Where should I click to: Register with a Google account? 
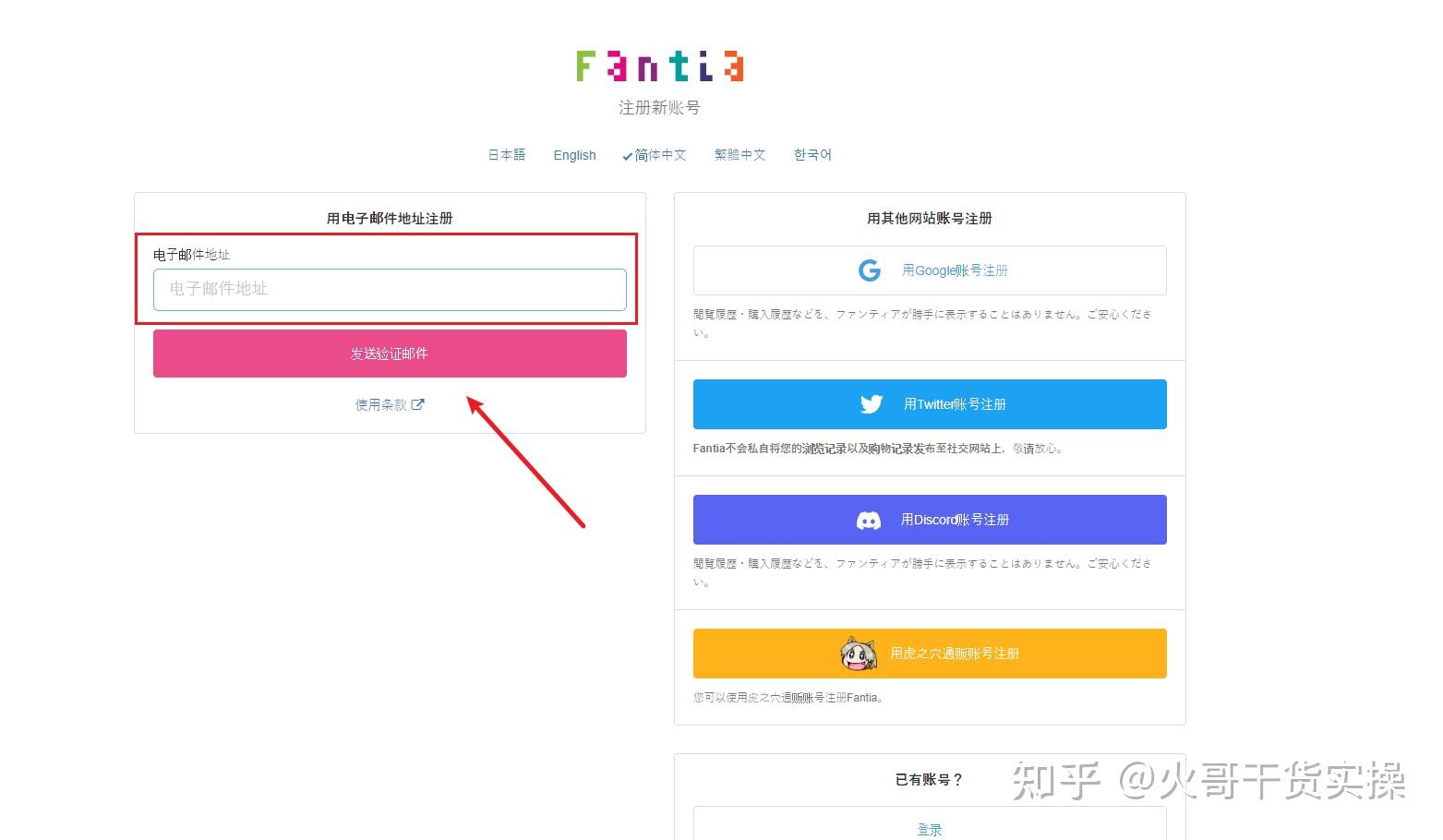(x=929, y=270)
